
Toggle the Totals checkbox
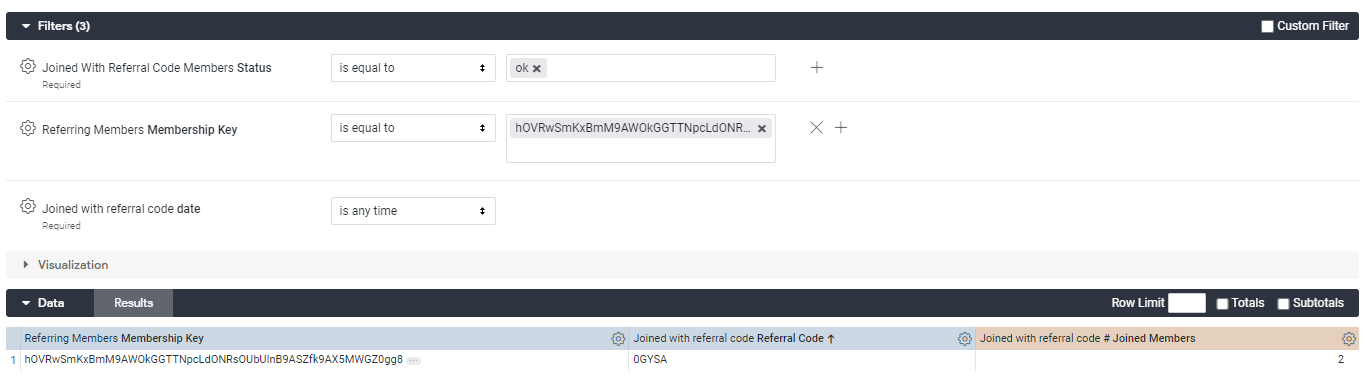pyautogui.click(x=1222, y=303)
